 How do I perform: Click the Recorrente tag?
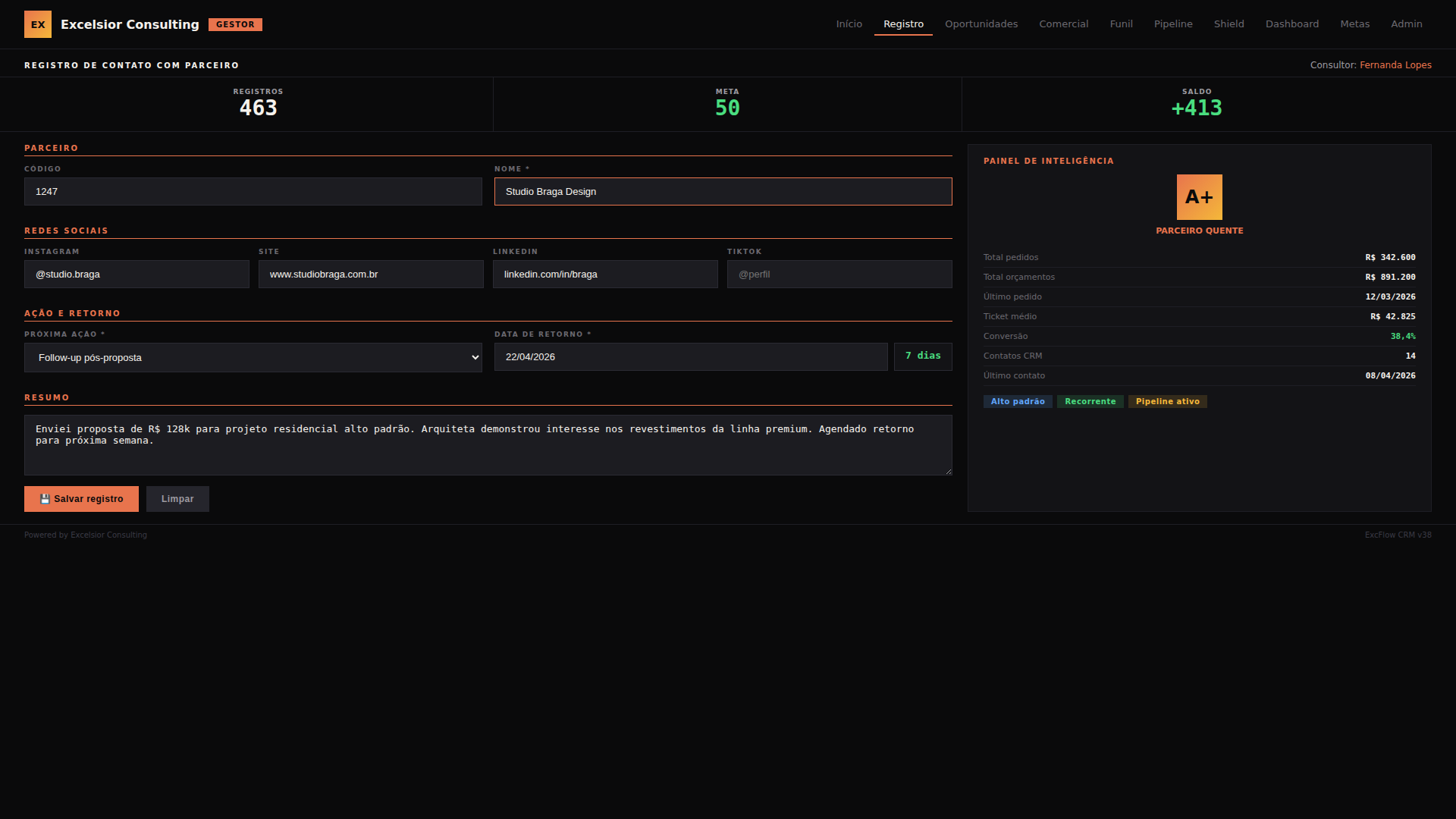tap(1090, 402)
